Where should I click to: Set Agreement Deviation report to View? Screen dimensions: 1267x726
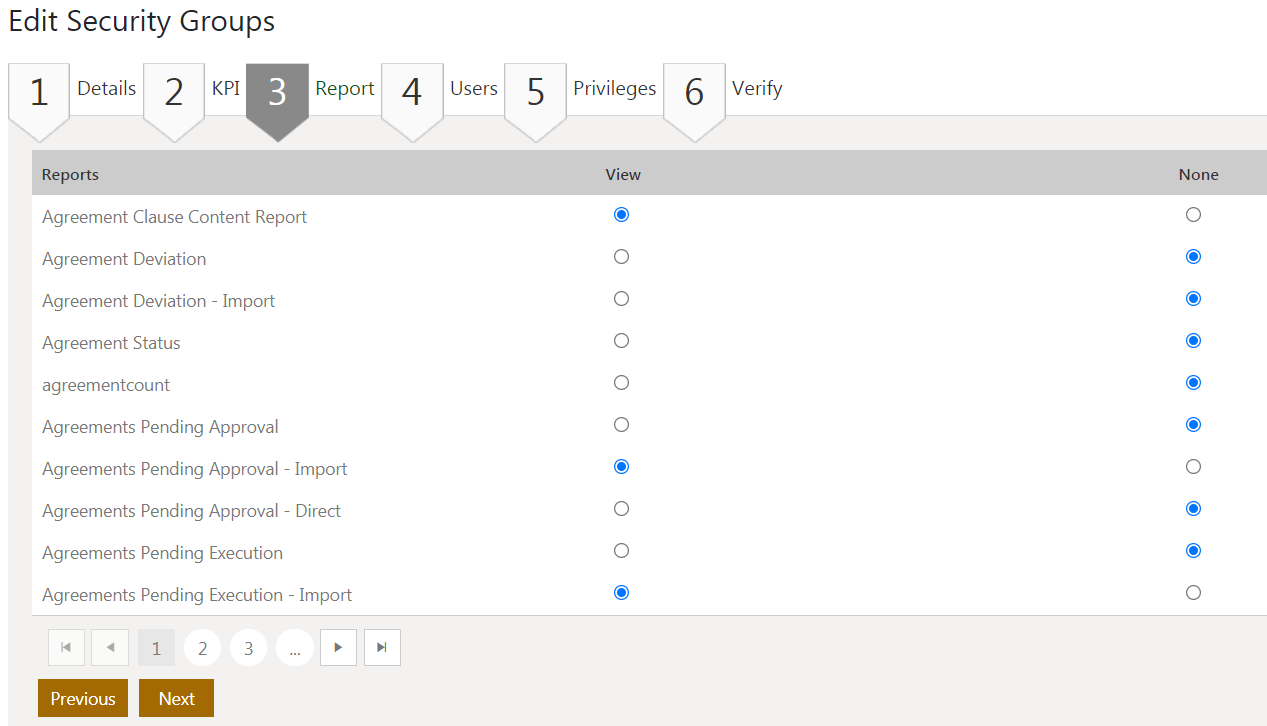[621, 257]
